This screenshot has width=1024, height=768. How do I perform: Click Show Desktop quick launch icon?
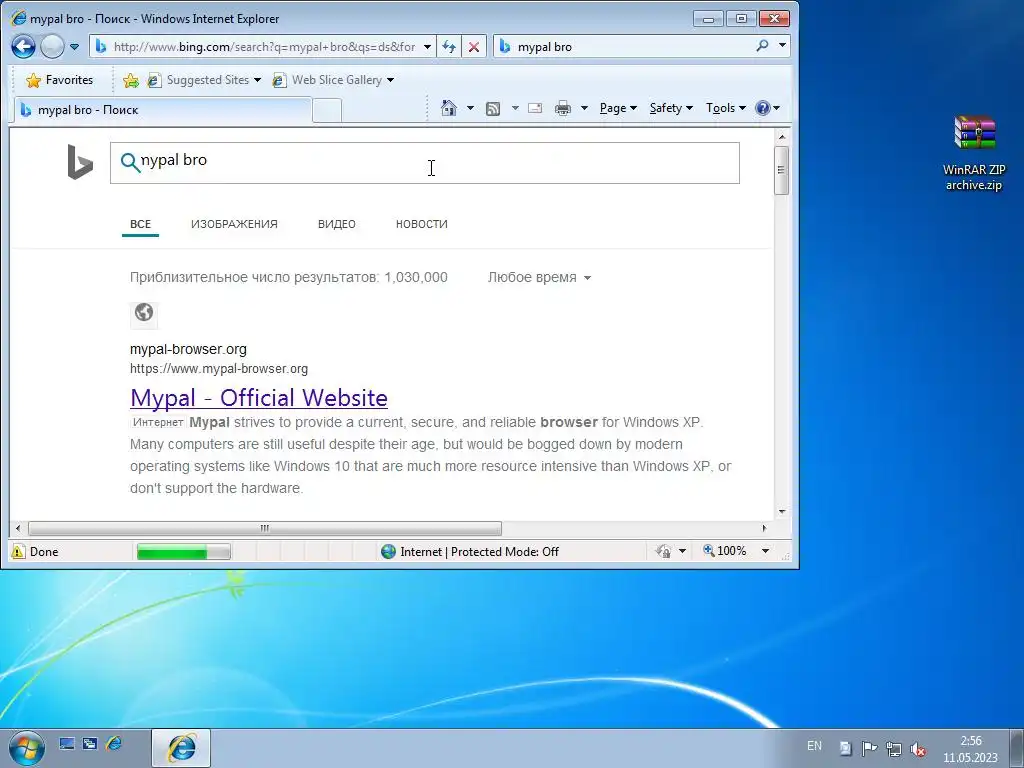pyautogui.click(x=67, y=743)
